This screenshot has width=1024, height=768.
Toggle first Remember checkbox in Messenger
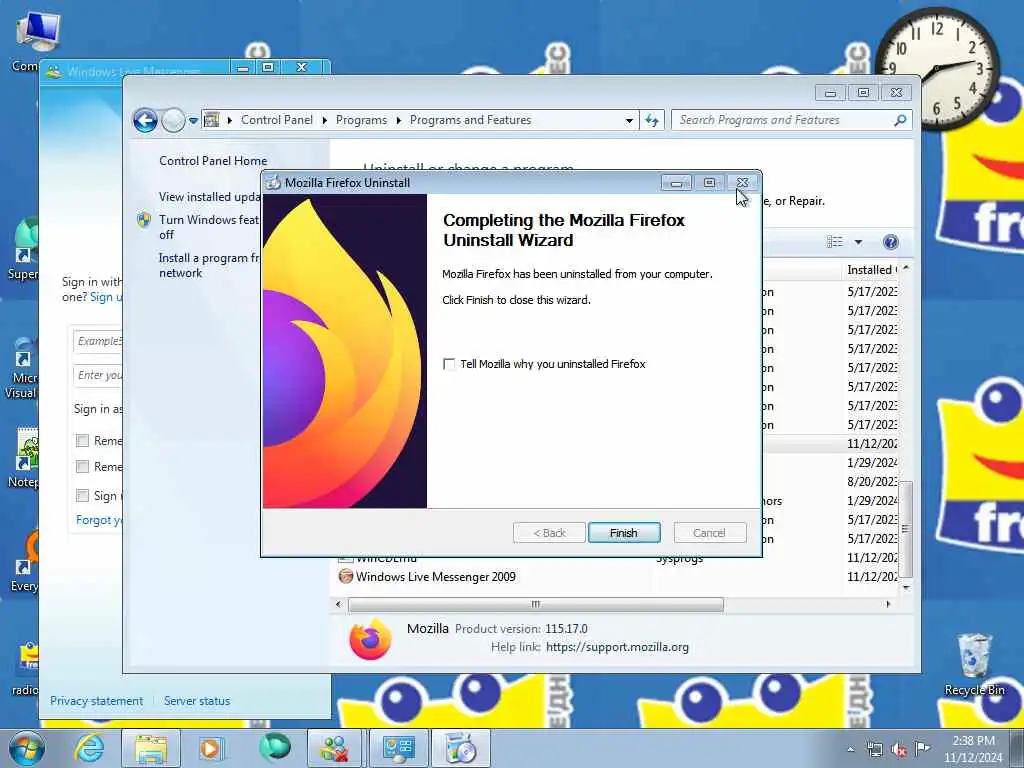[x=82, y=441]
